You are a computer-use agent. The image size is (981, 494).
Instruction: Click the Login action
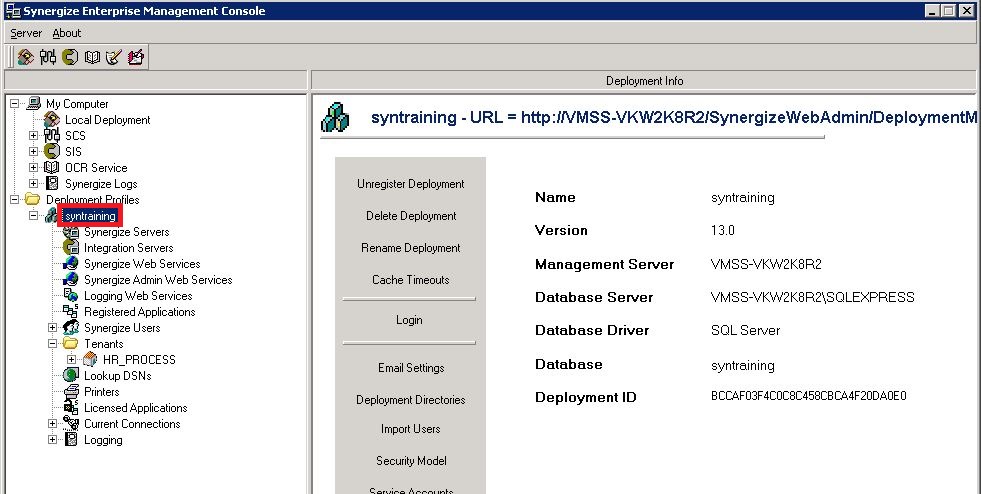409,320
